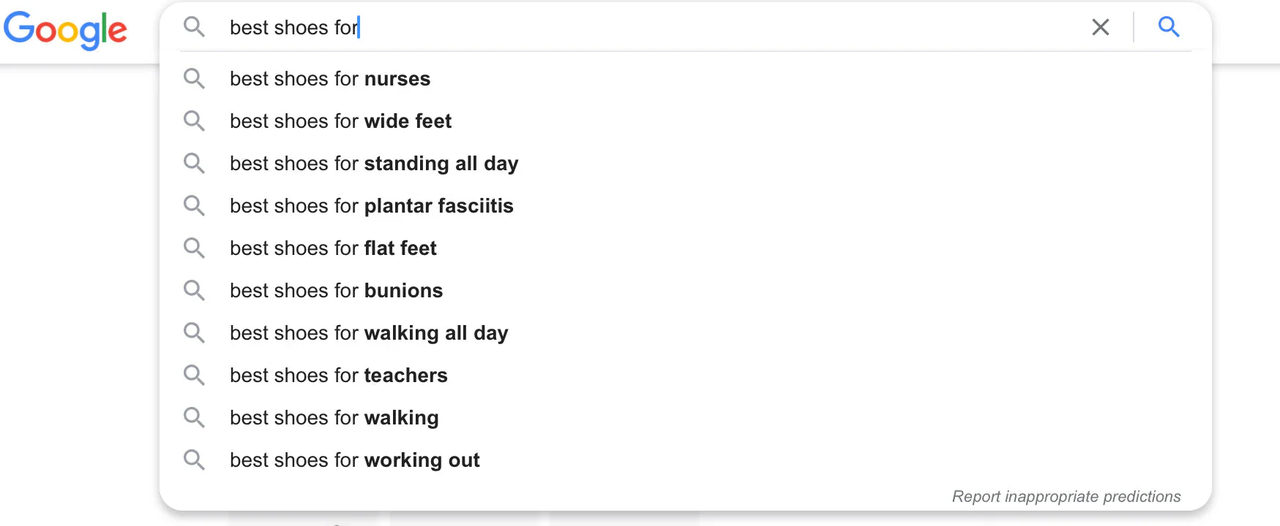This screenshot has height=526, width=1280.
Task: Select 'best shoes for plantar fasciitis'
Action: tap(371, 206)
